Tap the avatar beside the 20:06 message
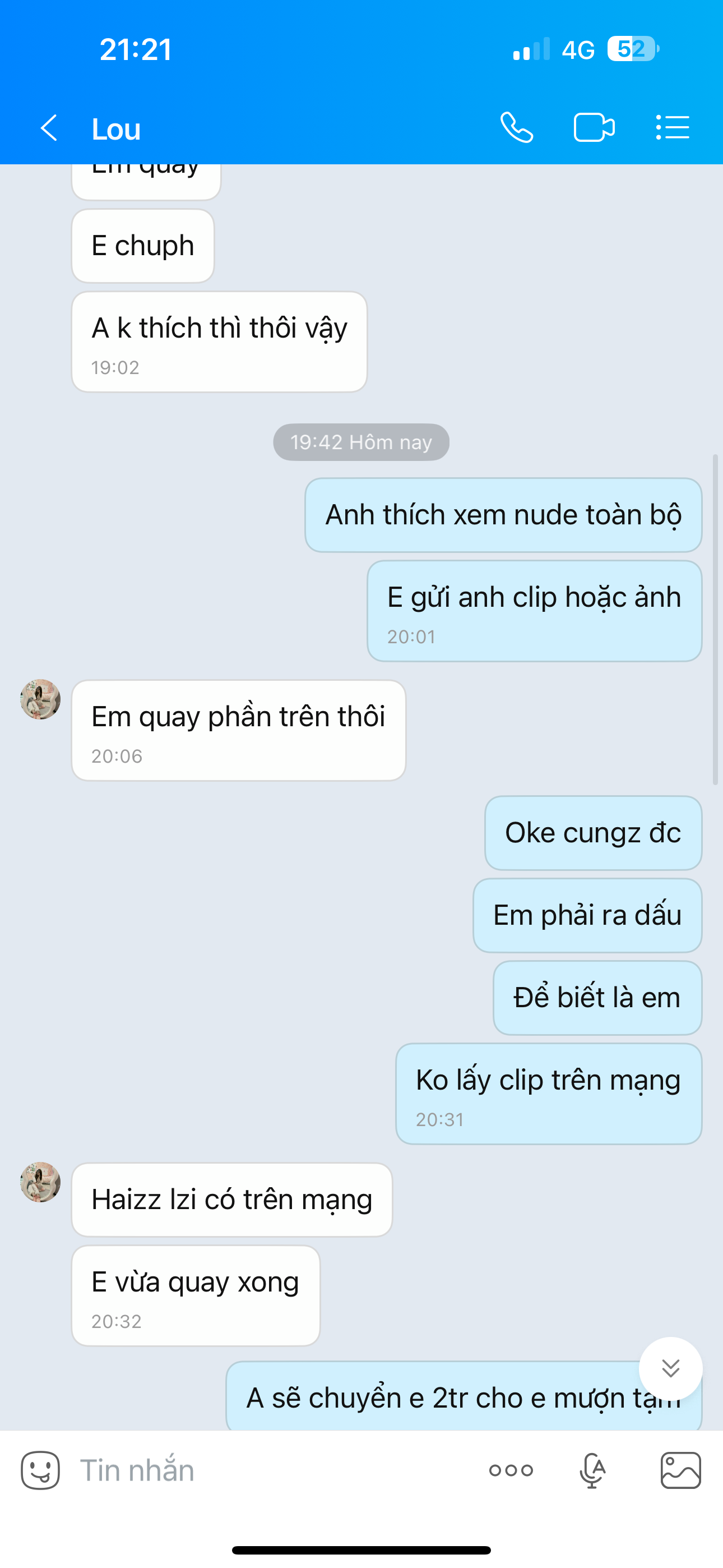Screen dimensions: 723x1568 pos(40,699)
